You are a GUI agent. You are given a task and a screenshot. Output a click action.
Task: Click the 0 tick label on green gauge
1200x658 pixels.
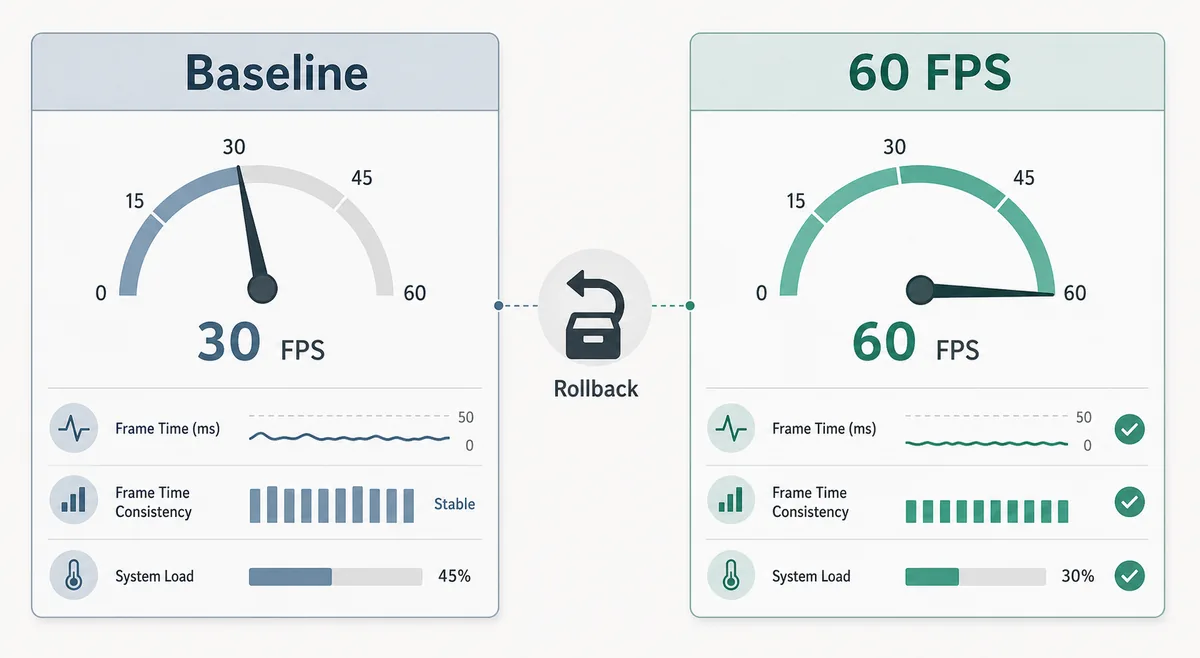[762, 293]
